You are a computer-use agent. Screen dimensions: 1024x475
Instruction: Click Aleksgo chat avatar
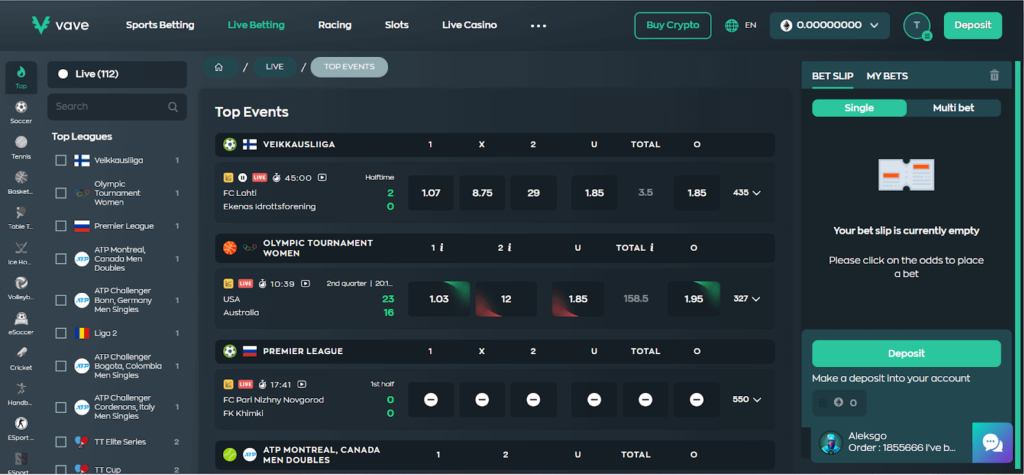tap(830, 442)
